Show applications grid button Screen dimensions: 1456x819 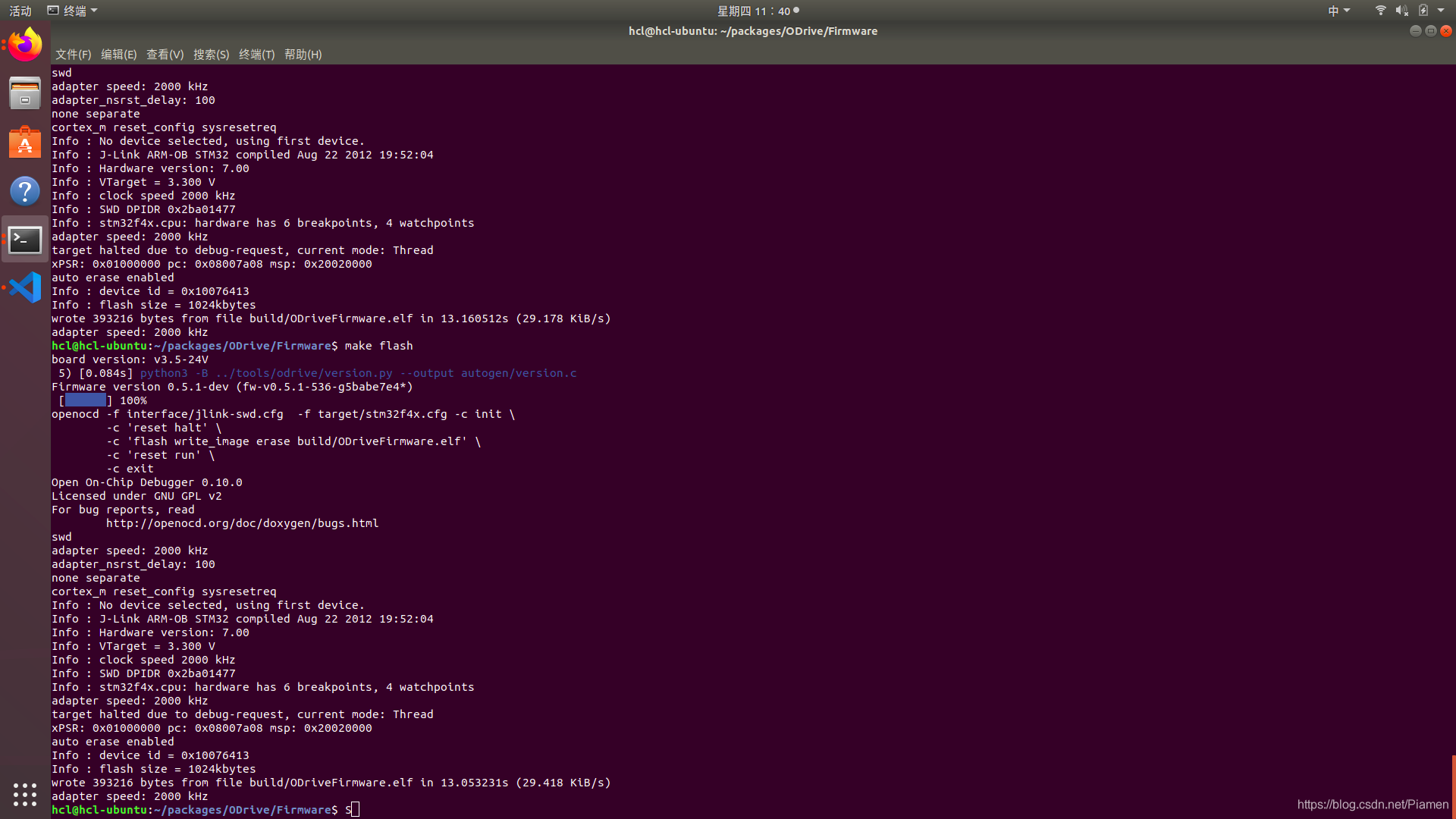25,794
